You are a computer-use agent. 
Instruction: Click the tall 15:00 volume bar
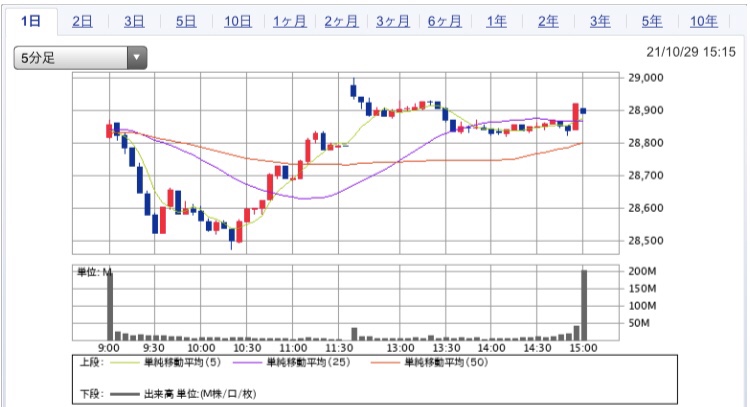click(584, 305)
